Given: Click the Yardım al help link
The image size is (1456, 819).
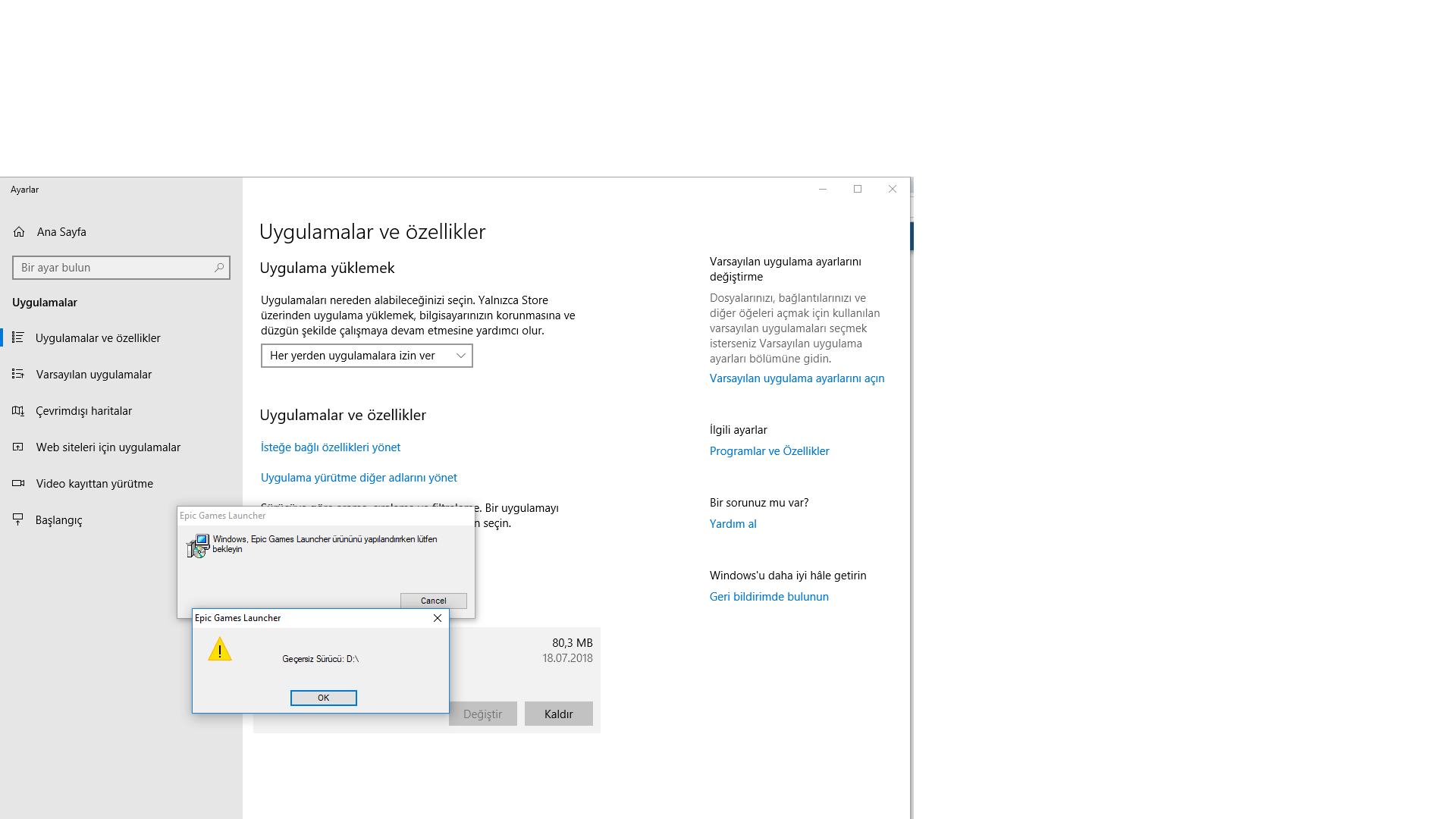Looking at the screenshot, I should pyautogui.click(x=733, y=524).
